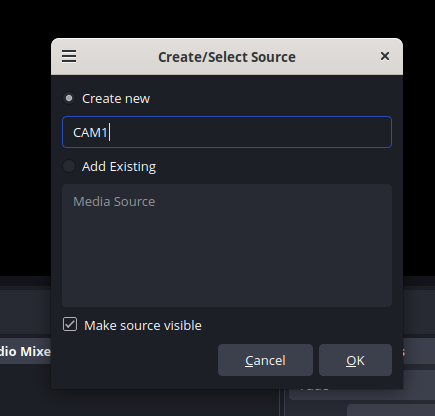Click the empty area of the existing sources list
The image size is (435, 416).
227,260
